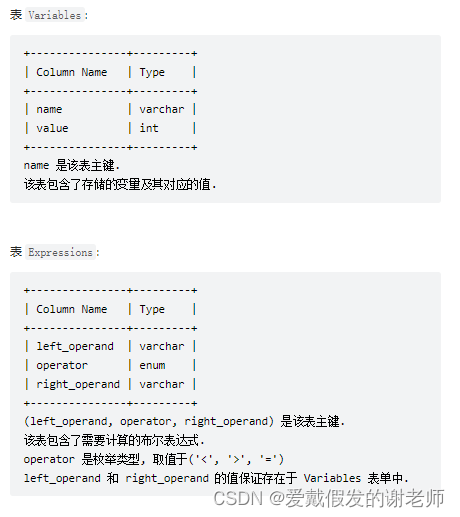Click the int type beside value
The height and width of the screenshot is (517, 460).
pyautogui.click(x=149, y=128)
